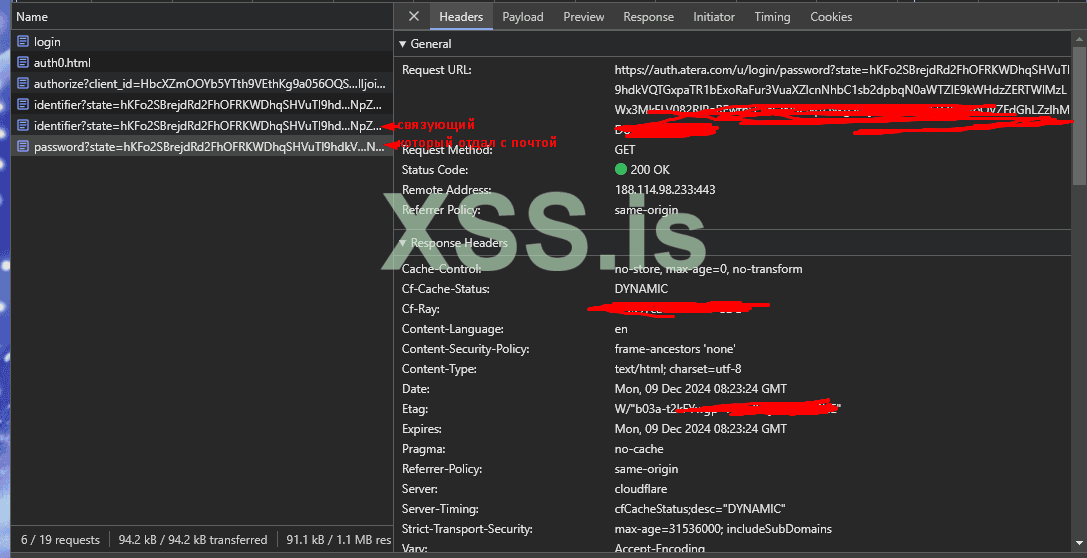This screenshot has height=558, width=1087.
Task: Click the Referrer-Policy value in Response Headers
Action: 646,469
